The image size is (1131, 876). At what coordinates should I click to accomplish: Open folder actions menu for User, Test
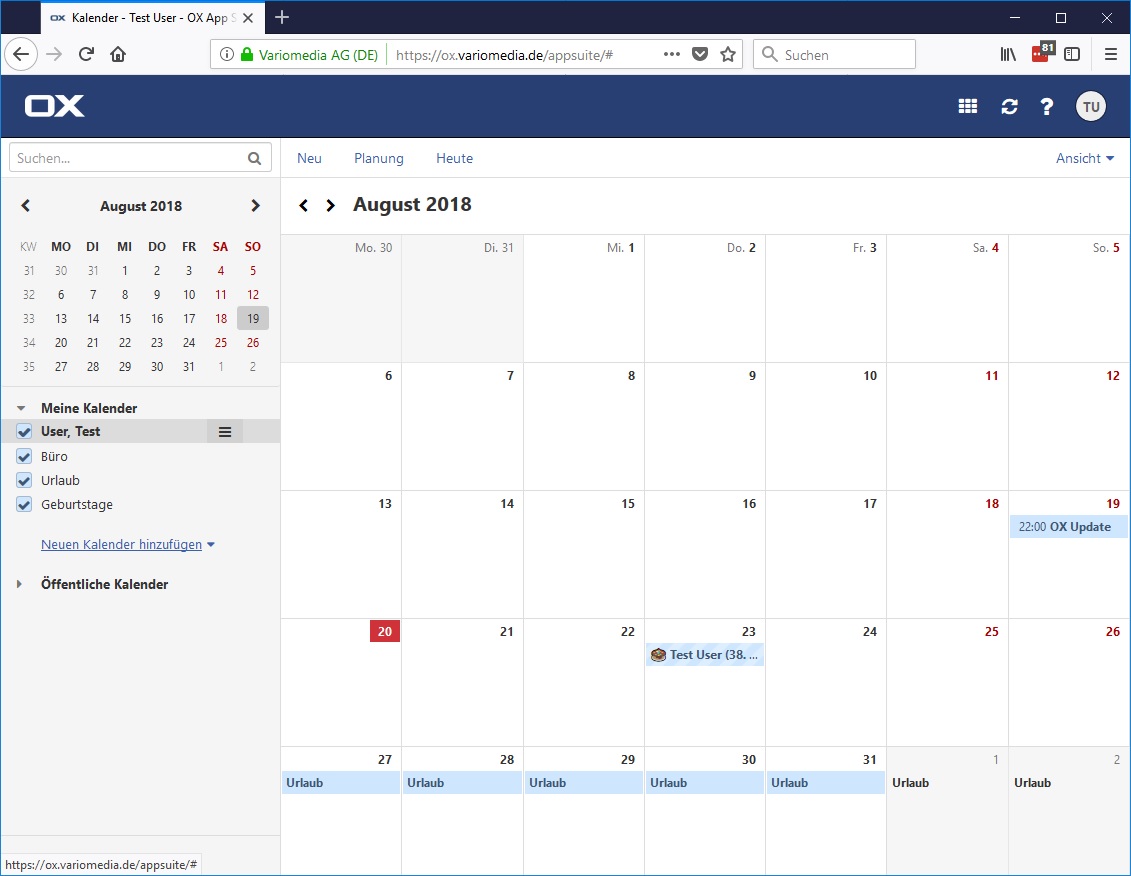coord(225,432)
